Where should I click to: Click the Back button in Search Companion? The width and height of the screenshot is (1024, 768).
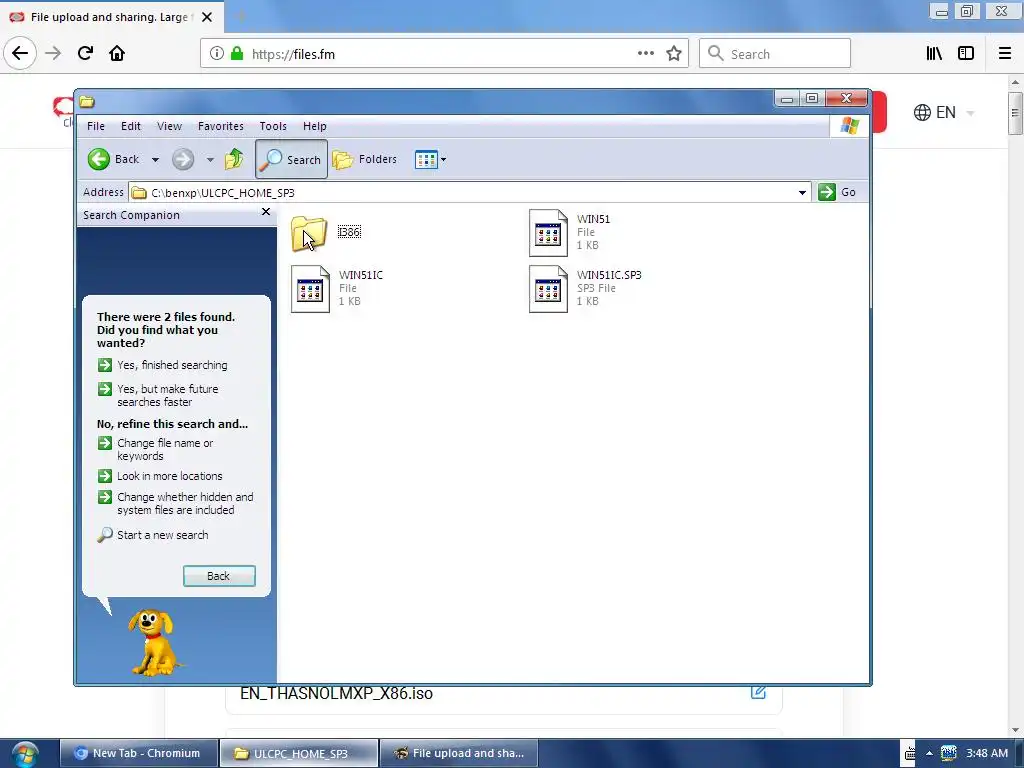[219, 576]
